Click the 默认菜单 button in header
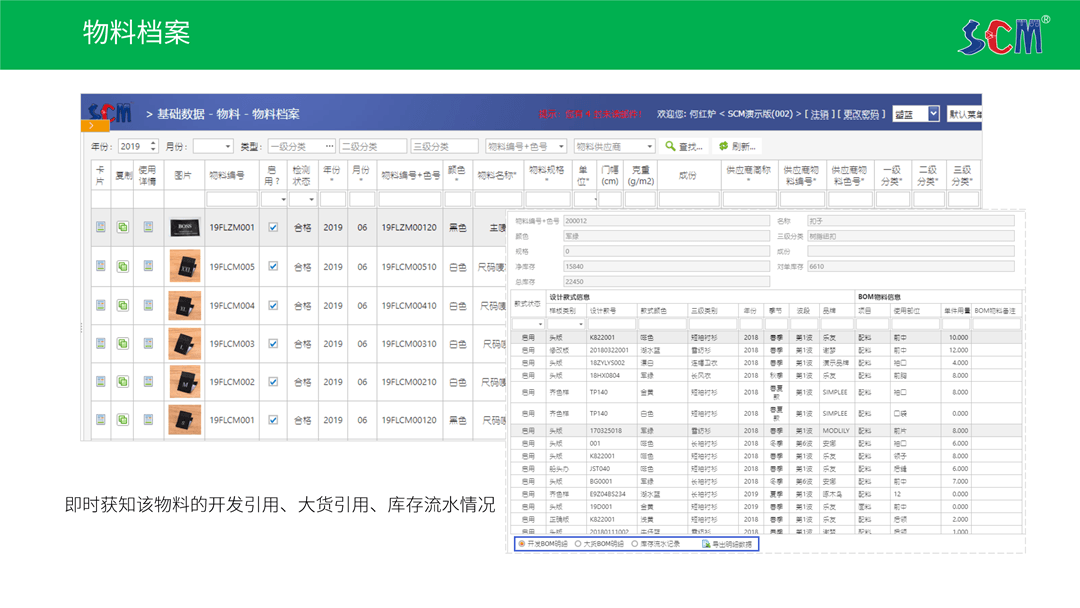Viewport: 1080px width, 608px height. click(x=964, y=114)
